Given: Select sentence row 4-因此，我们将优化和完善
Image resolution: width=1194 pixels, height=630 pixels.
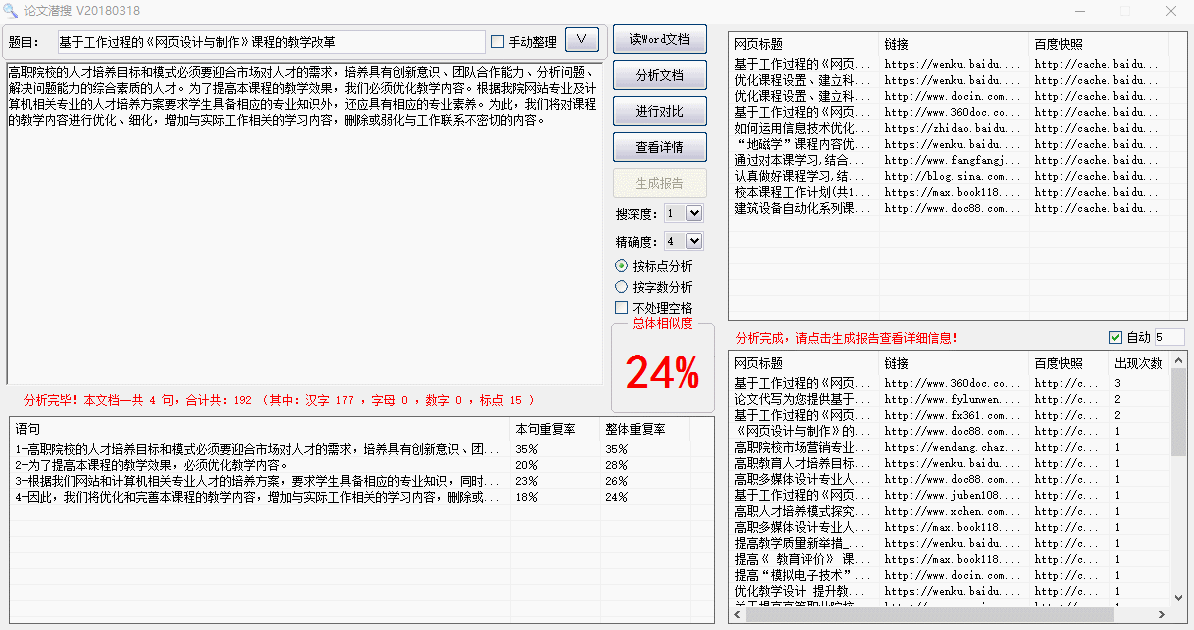Looking at the screenshot, I should (361, 497).
